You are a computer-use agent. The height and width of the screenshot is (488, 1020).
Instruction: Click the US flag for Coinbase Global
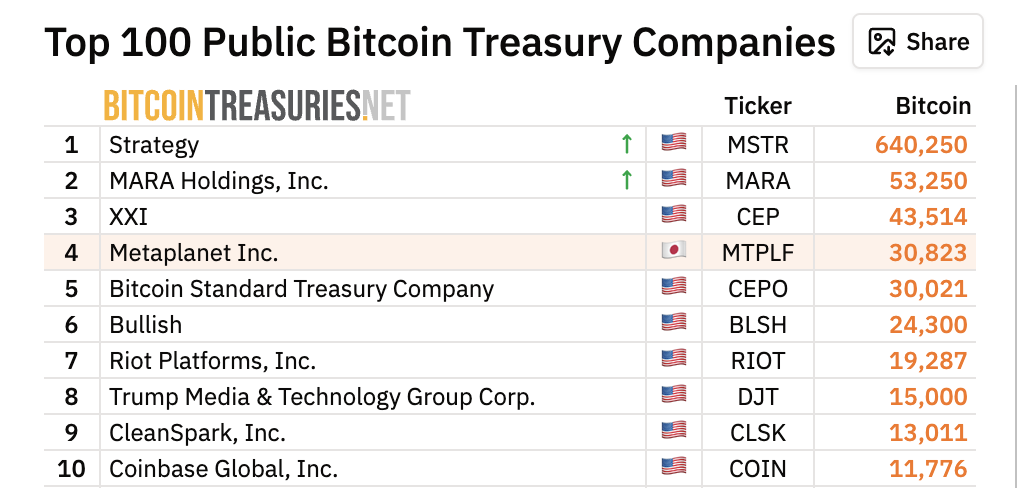point(674,467)
